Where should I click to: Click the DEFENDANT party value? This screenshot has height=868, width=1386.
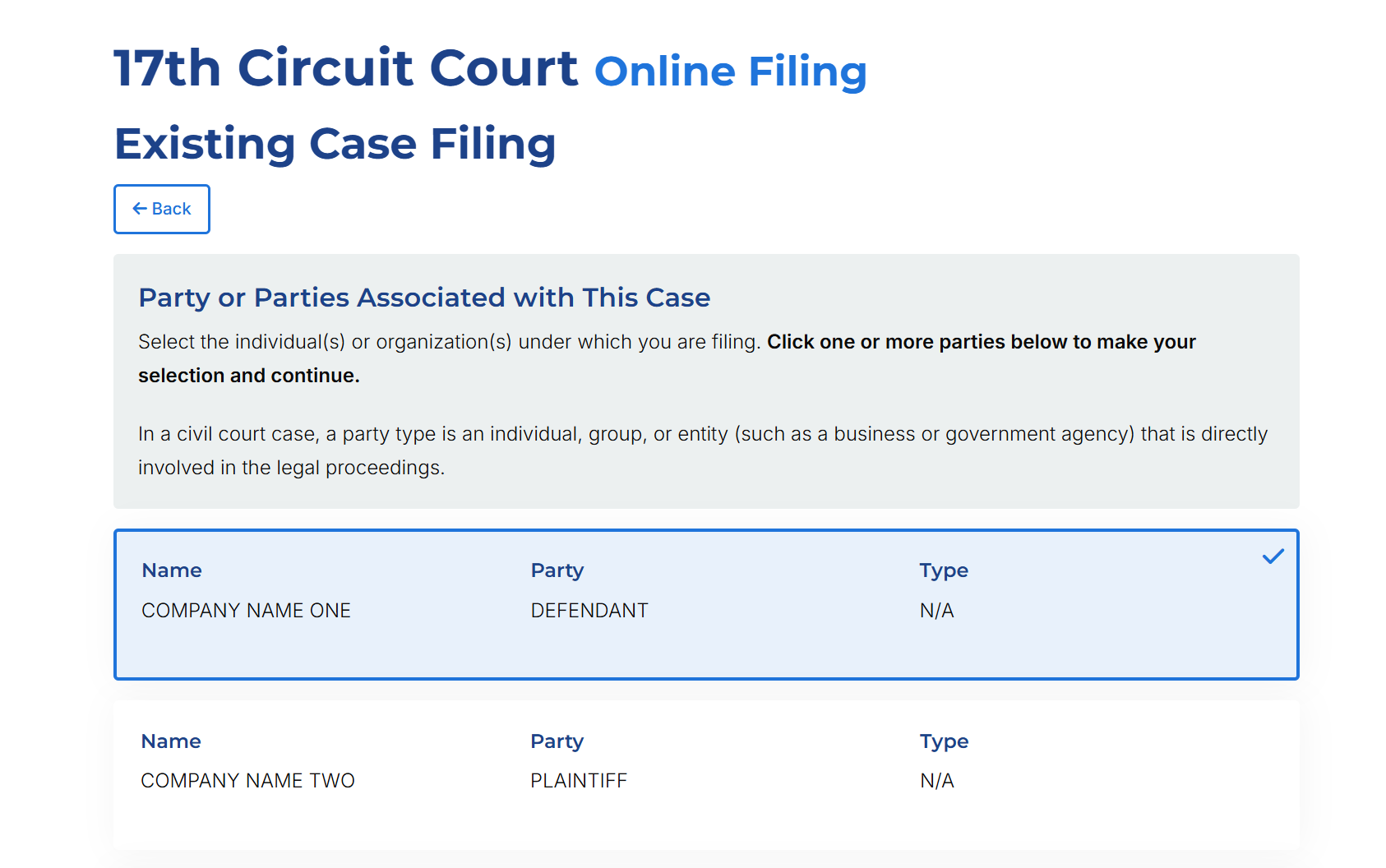(x=589, y=611)
